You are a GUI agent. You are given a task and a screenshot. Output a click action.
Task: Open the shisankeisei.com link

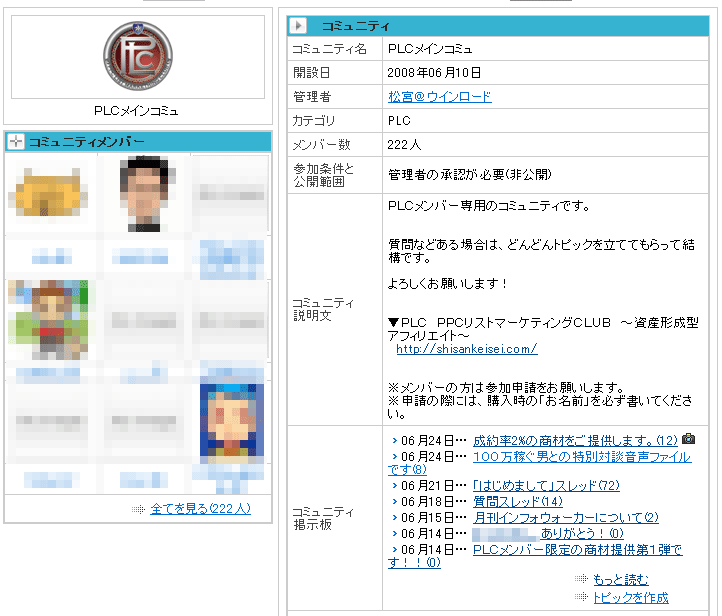coord(466,349)
